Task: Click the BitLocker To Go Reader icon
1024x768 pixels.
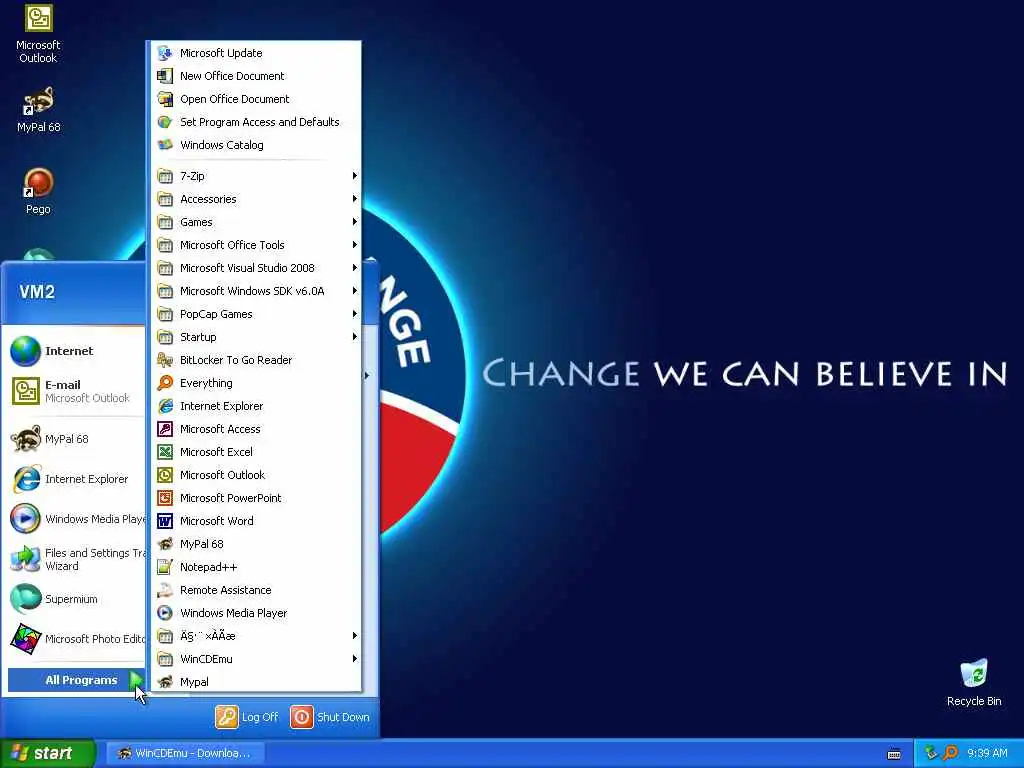Action: 165,360
